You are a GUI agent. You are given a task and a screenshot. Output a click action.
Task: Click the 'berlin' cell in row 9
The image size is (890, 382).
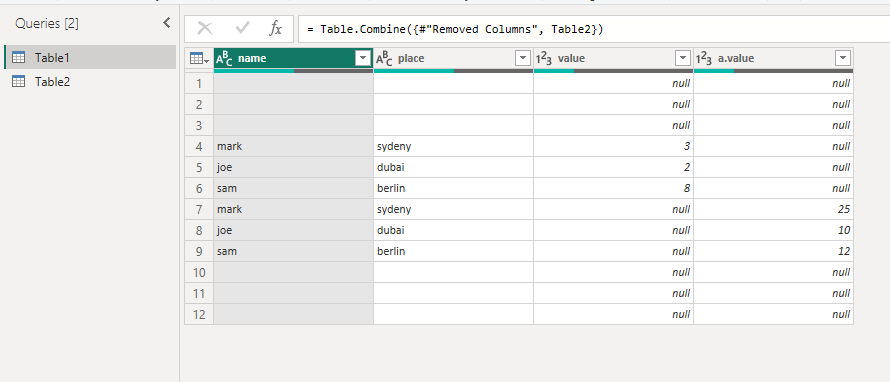(x=454, y=251)
